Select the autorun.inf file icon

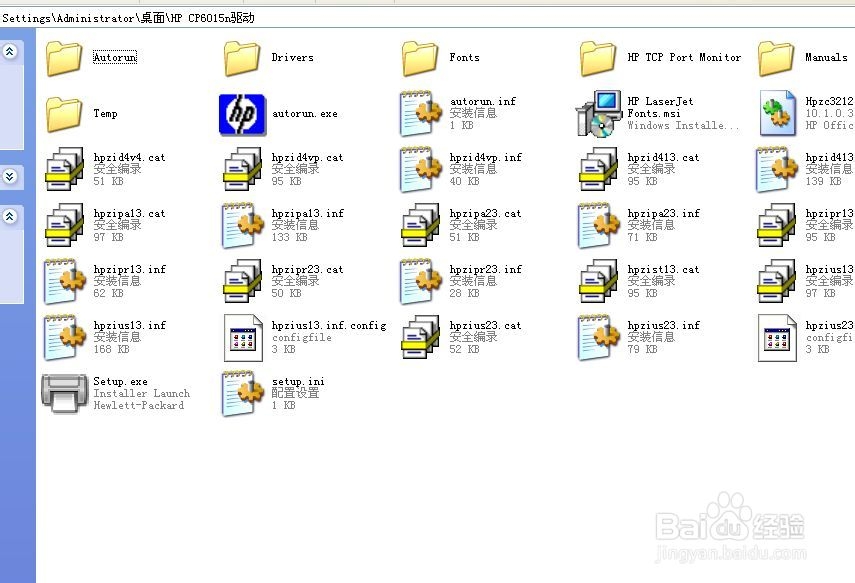pyautogui.click(x=420, y=113)
